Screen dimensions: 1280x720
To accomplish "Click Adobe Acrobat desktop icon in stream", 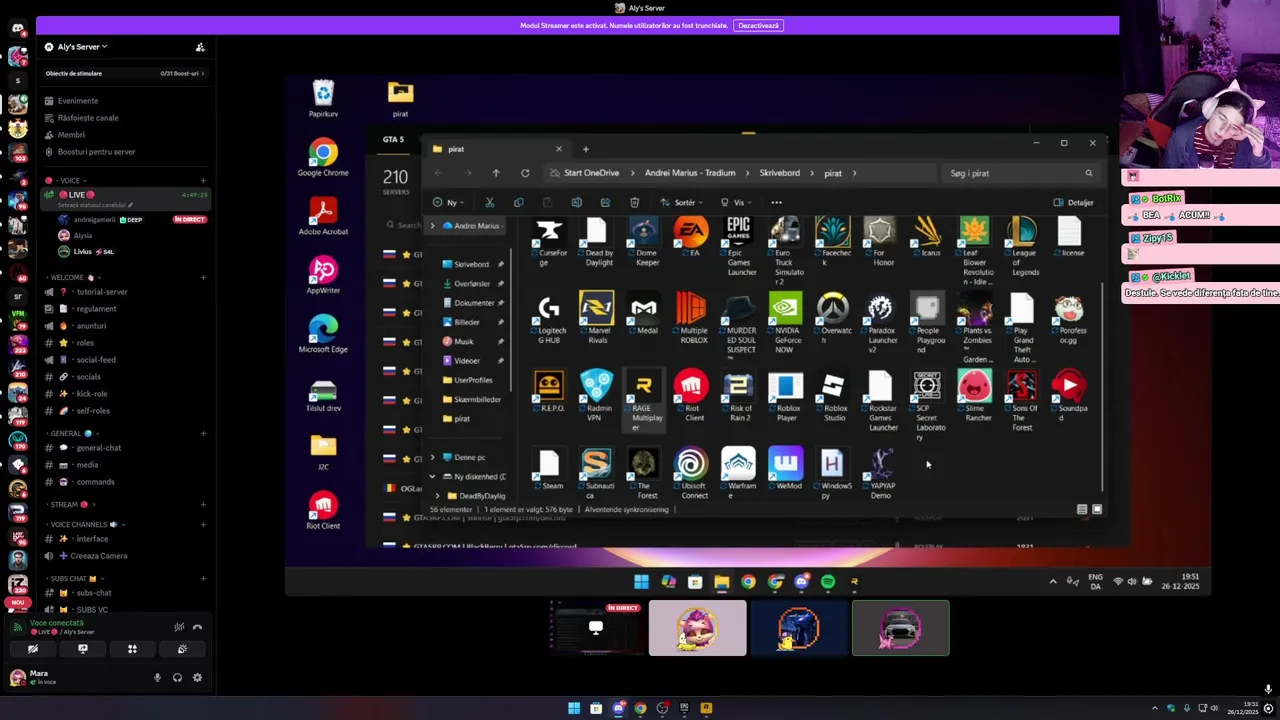I will (x=323, y=216).
